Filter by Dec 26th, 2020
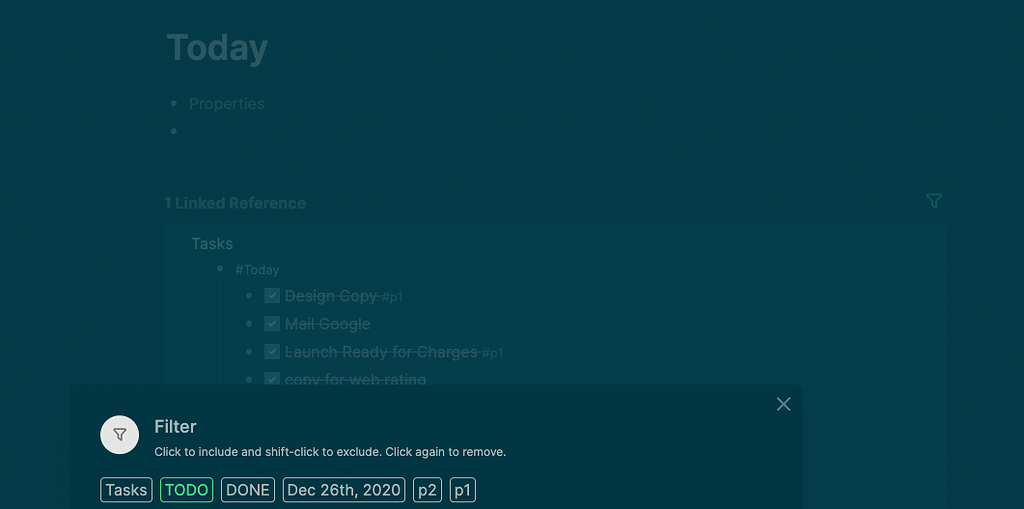The image size is (1024, 509). coord(344,490)
